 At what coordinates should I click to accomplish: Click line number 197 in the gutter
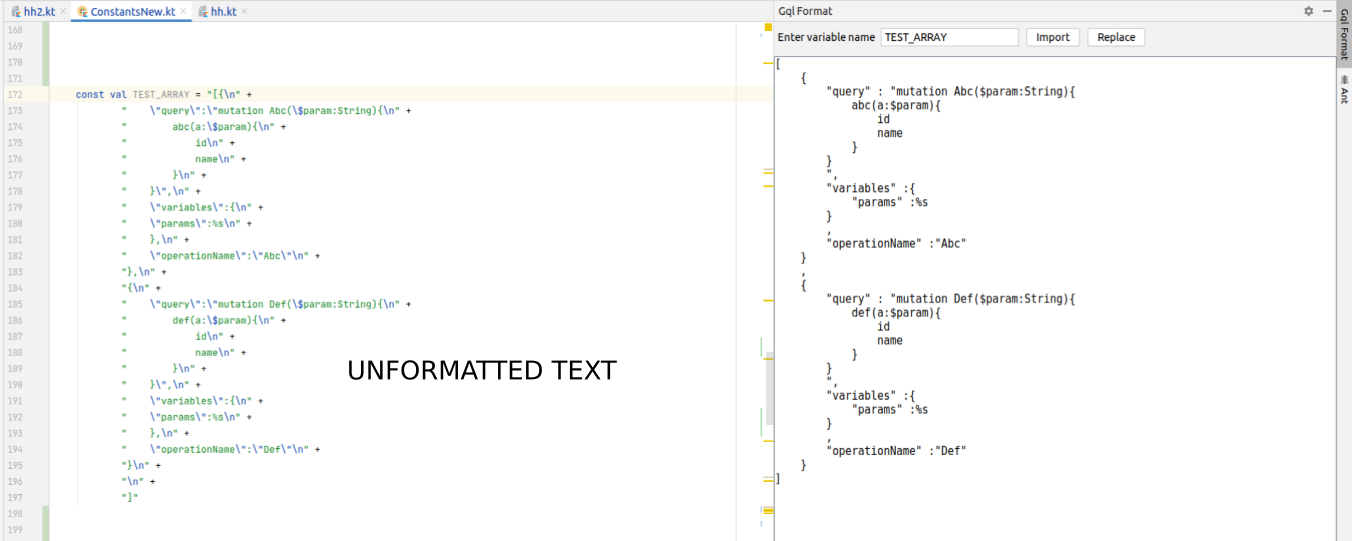pos(15,498)
